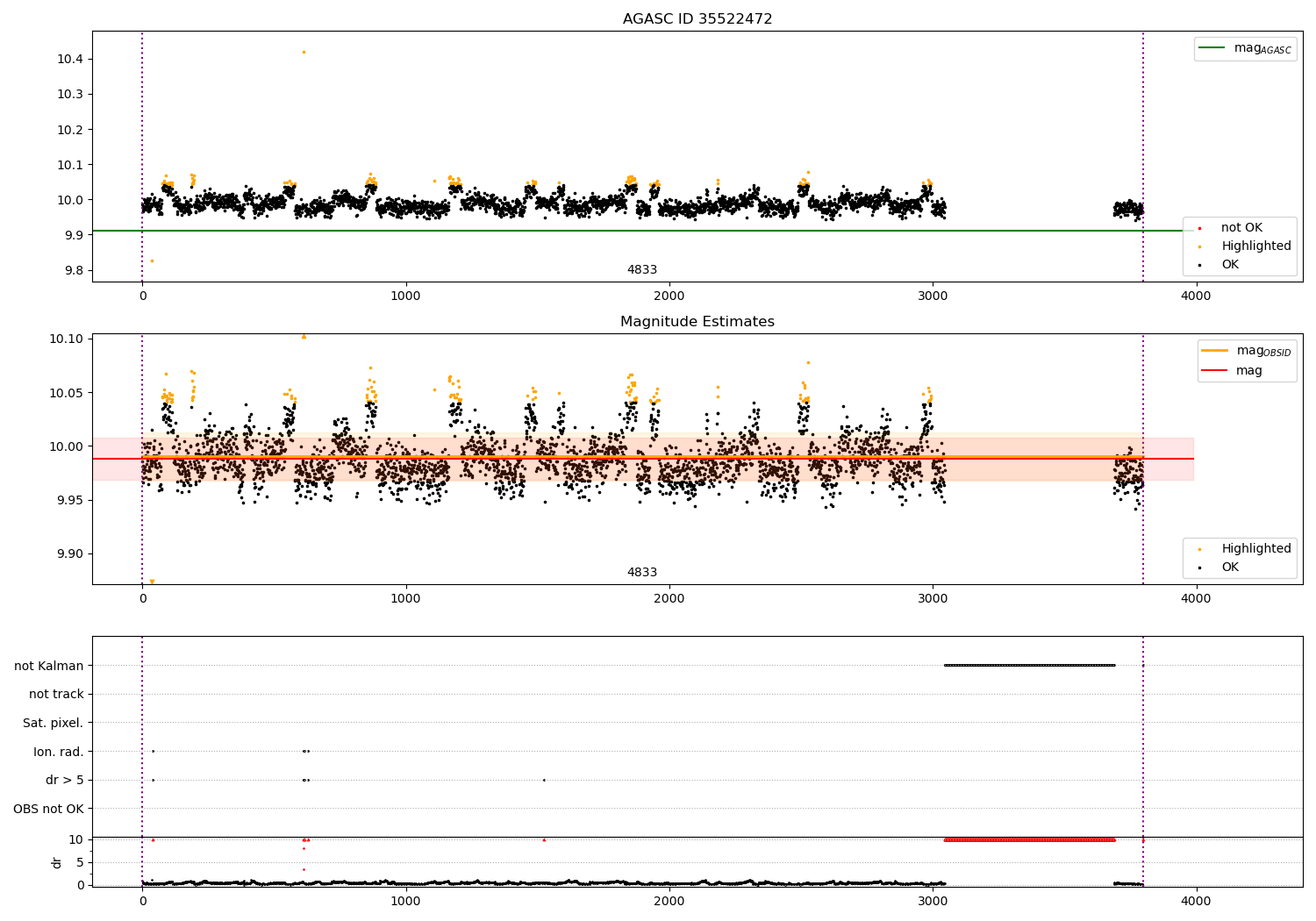Click the "OBS not OK" row label
Image resolution: width=1316 pixels, height=921 pixels.
pos(49,809)
